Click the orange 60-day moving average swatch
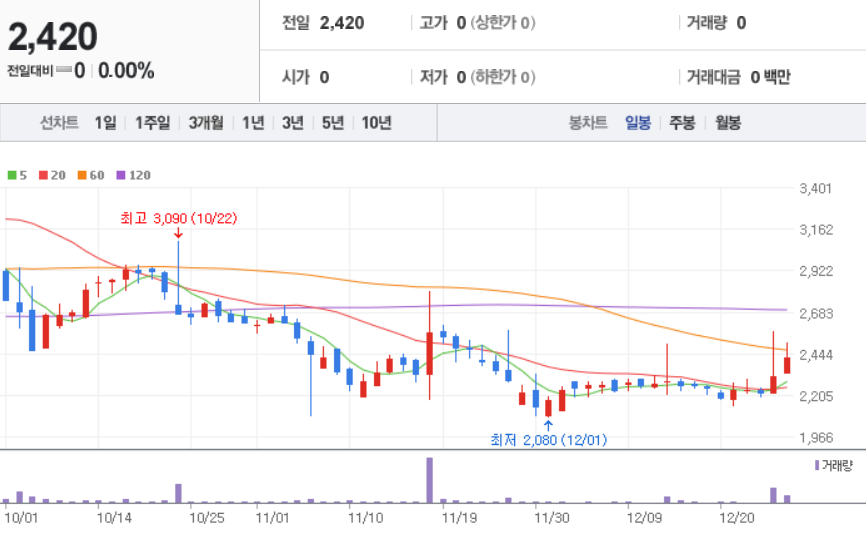This screenshot has height=543, width=866. point(82,175)
